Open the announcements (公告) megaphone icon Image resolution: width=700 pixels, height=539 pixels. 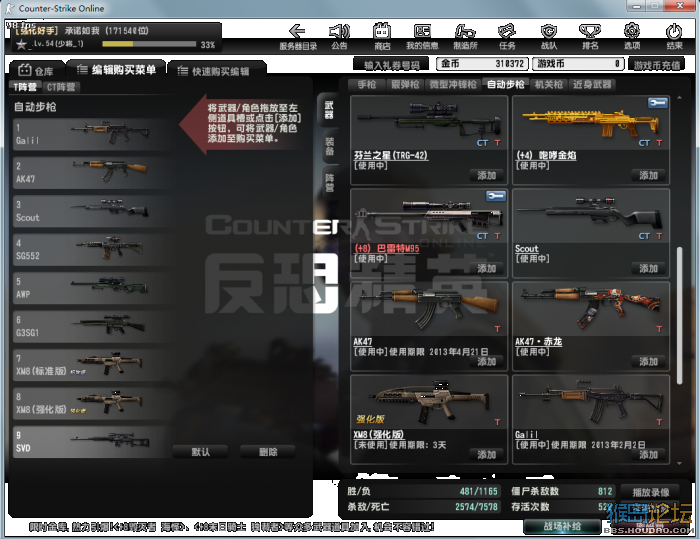tap(339, 32)
